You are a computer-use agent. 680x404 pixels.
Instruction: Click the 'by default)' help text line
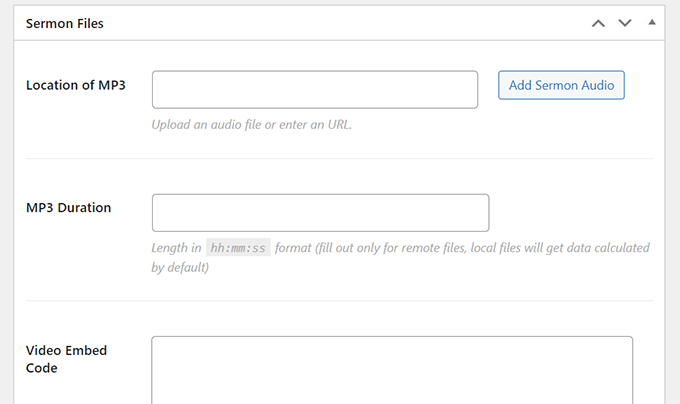tap(180, 268)
